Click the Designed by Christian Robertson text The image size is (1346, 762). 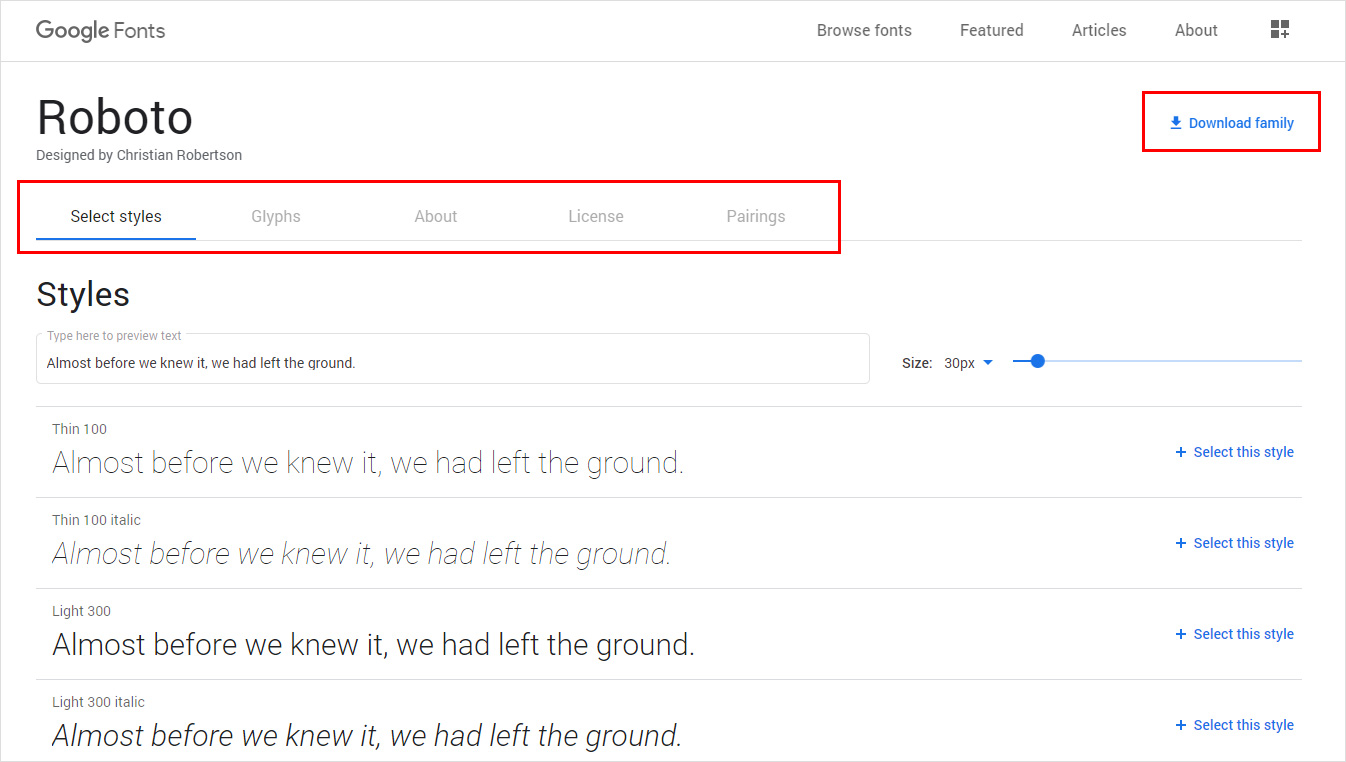(x=139, y=155)
